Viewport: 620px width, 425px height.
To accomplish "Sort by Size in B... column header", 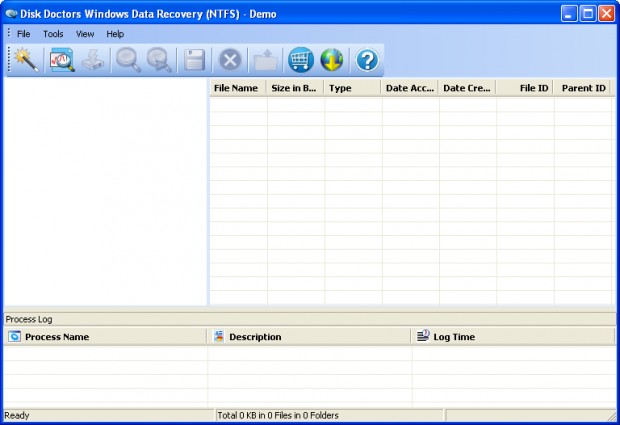I will pyautogui.click(x=295, y=88).
